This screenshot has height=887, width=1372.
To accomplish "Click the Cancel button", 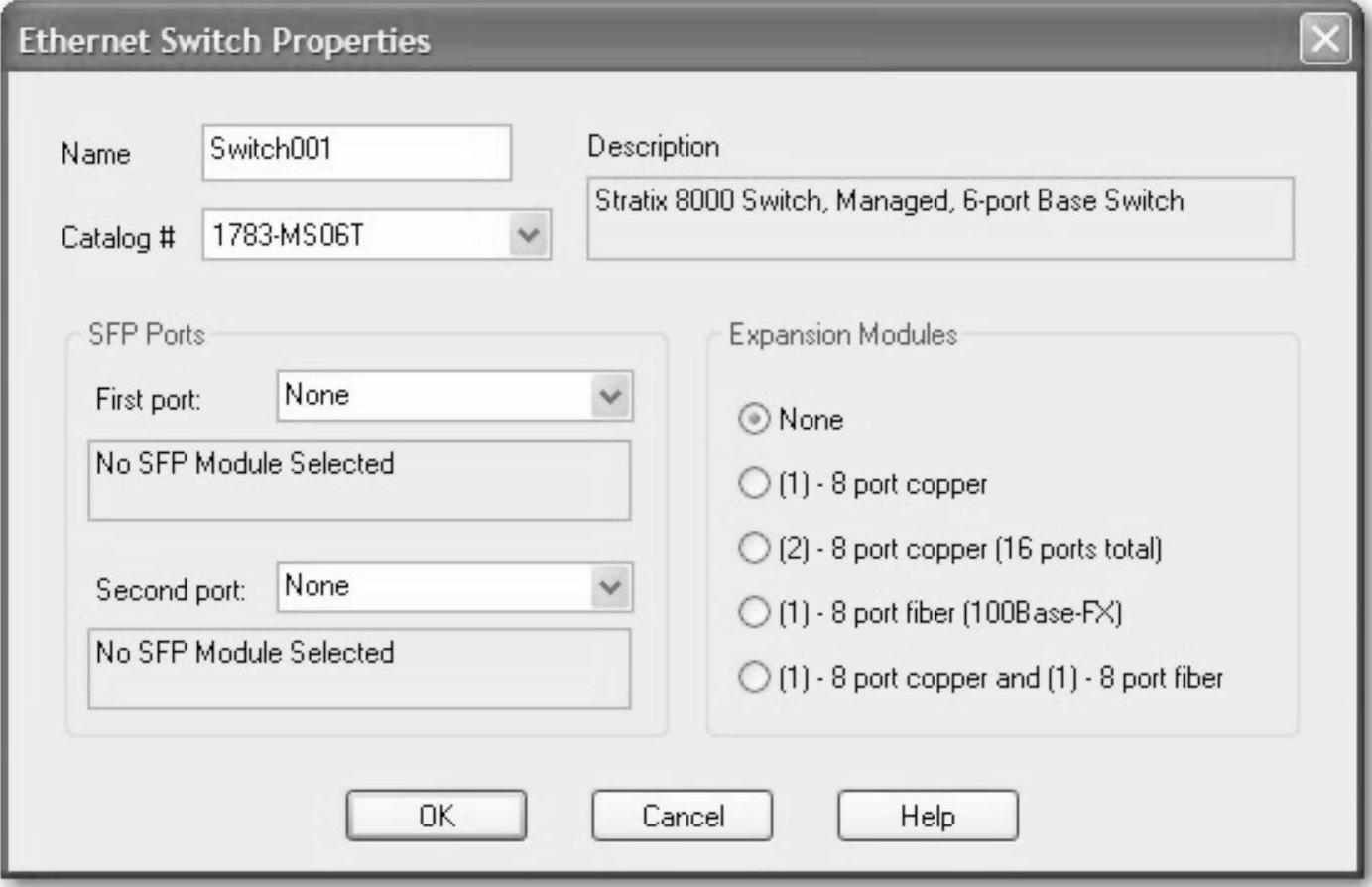I will [x=683, y=816].
